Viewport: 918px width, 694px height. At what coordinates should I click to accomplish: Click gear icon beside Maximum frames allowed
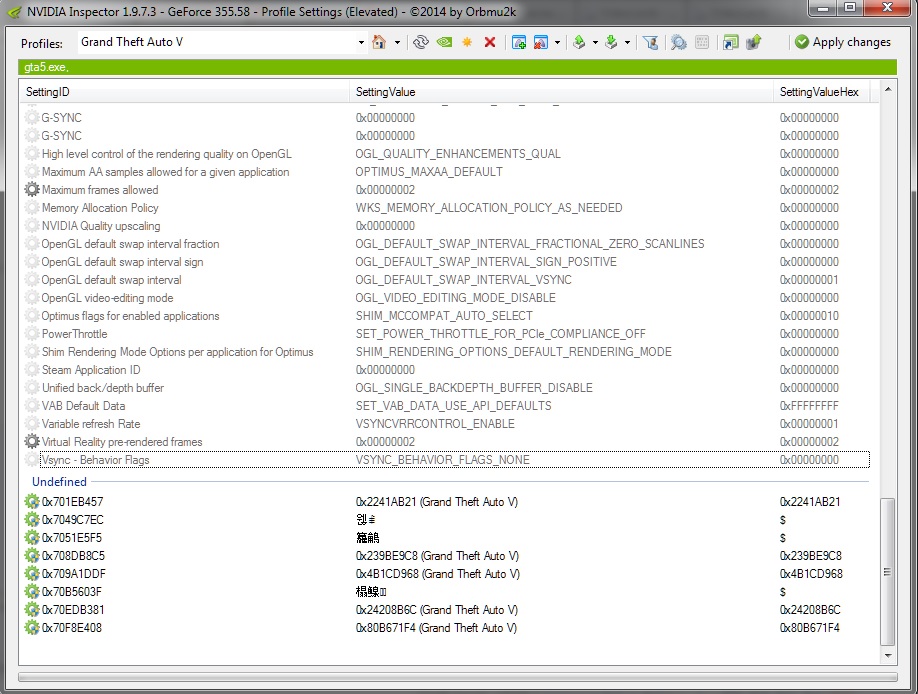pyautogui.click(x=32, y=190)
